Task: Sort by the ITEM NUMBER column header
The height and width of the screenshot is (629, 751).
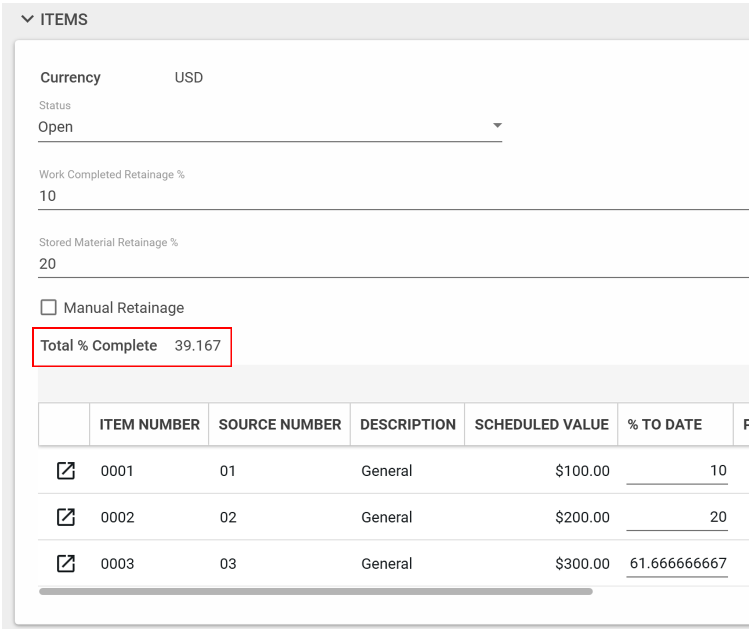Action: (x=149, y=424)
